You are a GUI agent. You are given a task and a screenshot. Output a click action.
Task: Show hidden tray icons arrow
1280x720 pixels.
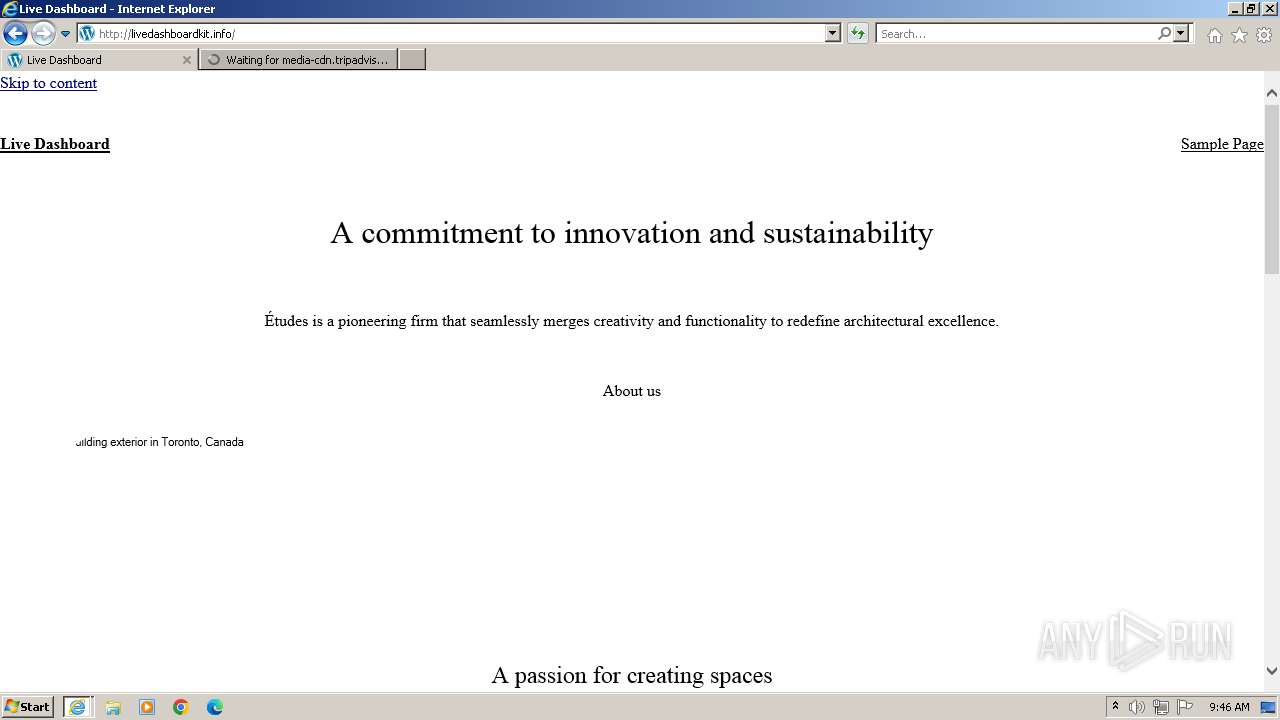coord(1115,707)
